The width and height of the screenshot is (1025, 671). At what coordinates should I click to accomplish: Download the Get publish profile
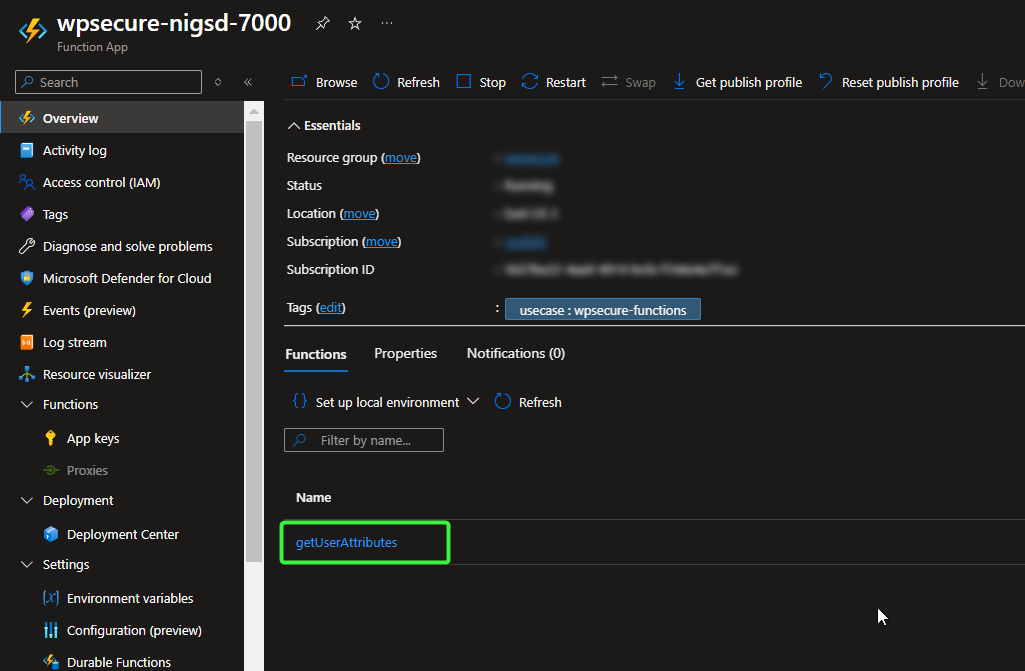point(737,82)
